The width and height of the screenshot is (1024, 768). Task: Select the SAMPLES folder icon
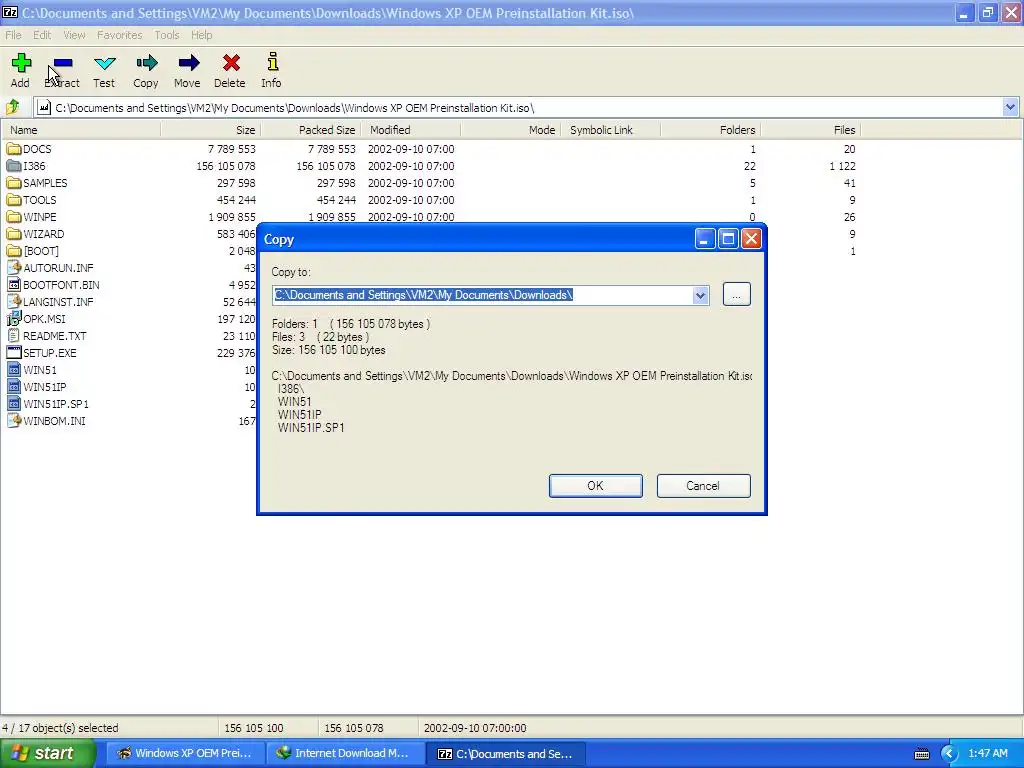coord(14,183)
